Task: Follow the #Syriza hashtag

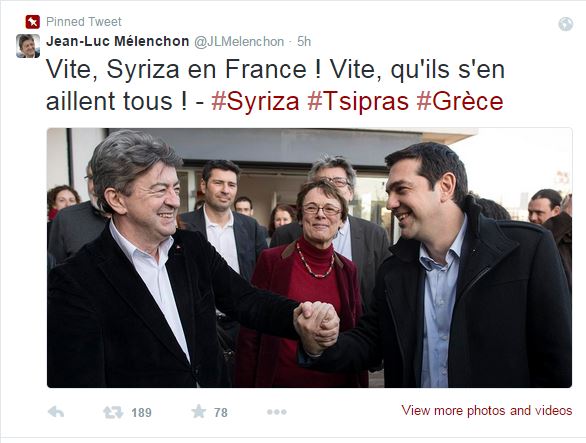Action: [255, 101]
